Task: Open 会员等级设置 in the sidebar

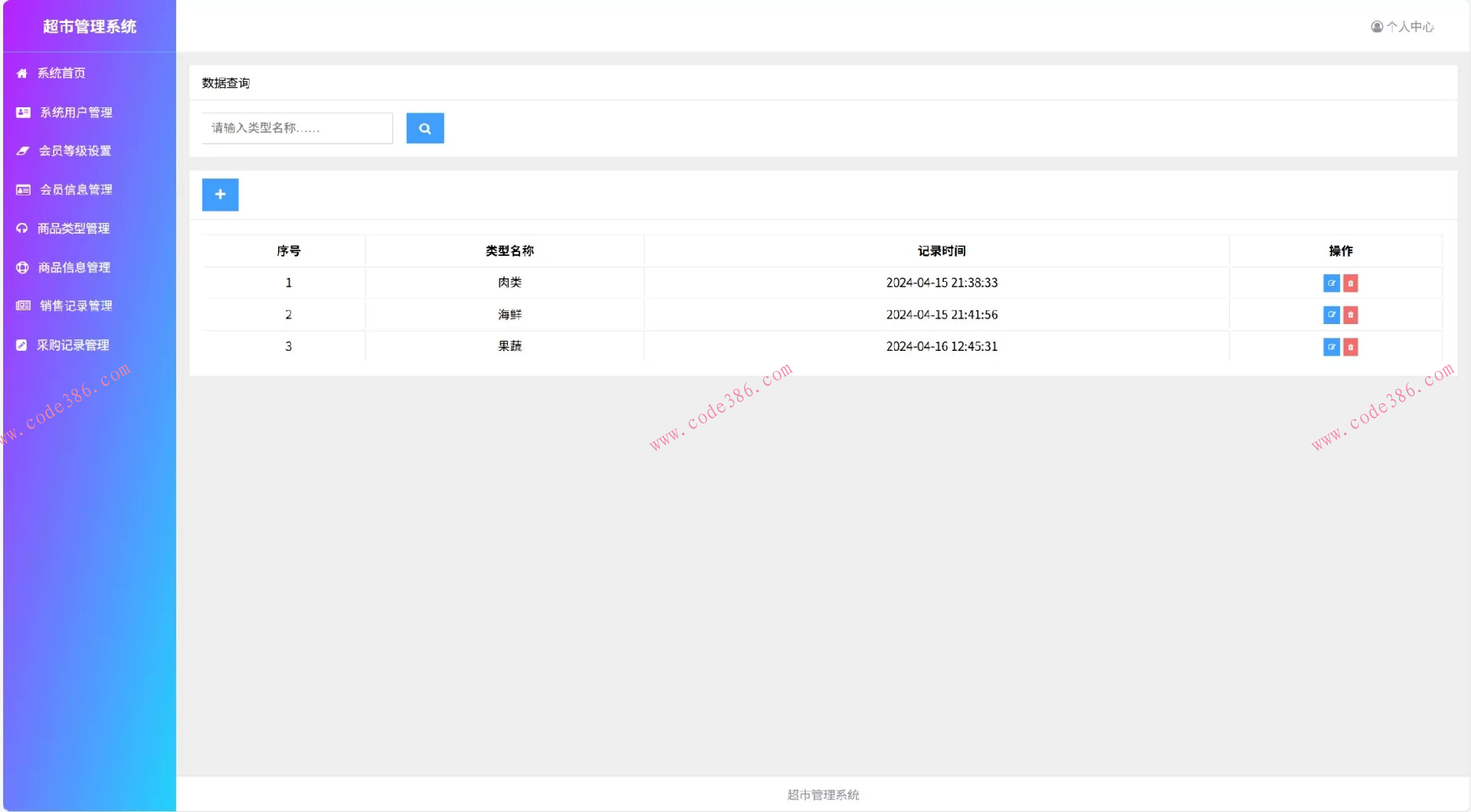Action: click(76, 150)
